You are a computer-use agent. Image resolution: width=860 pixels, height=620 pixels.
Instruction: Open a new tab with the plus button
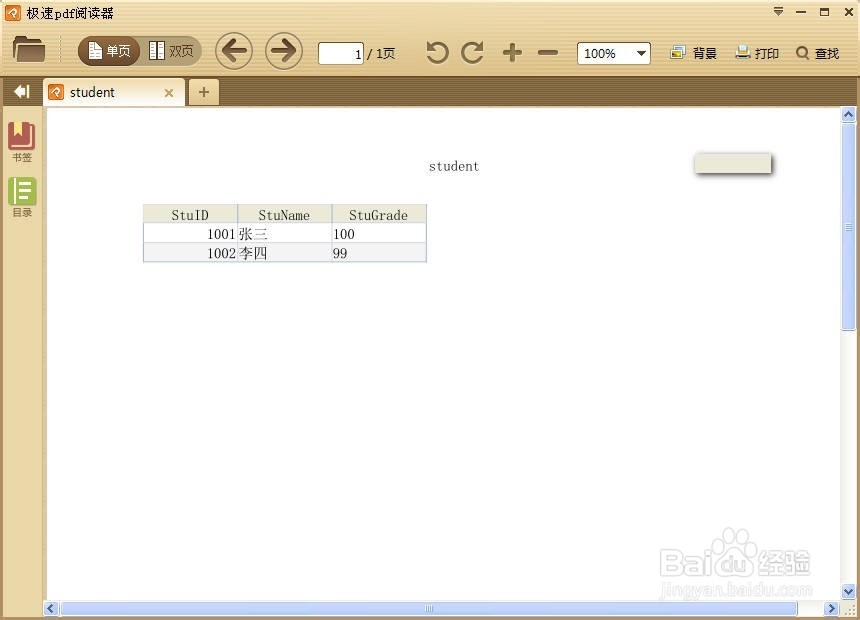(204, 91)
